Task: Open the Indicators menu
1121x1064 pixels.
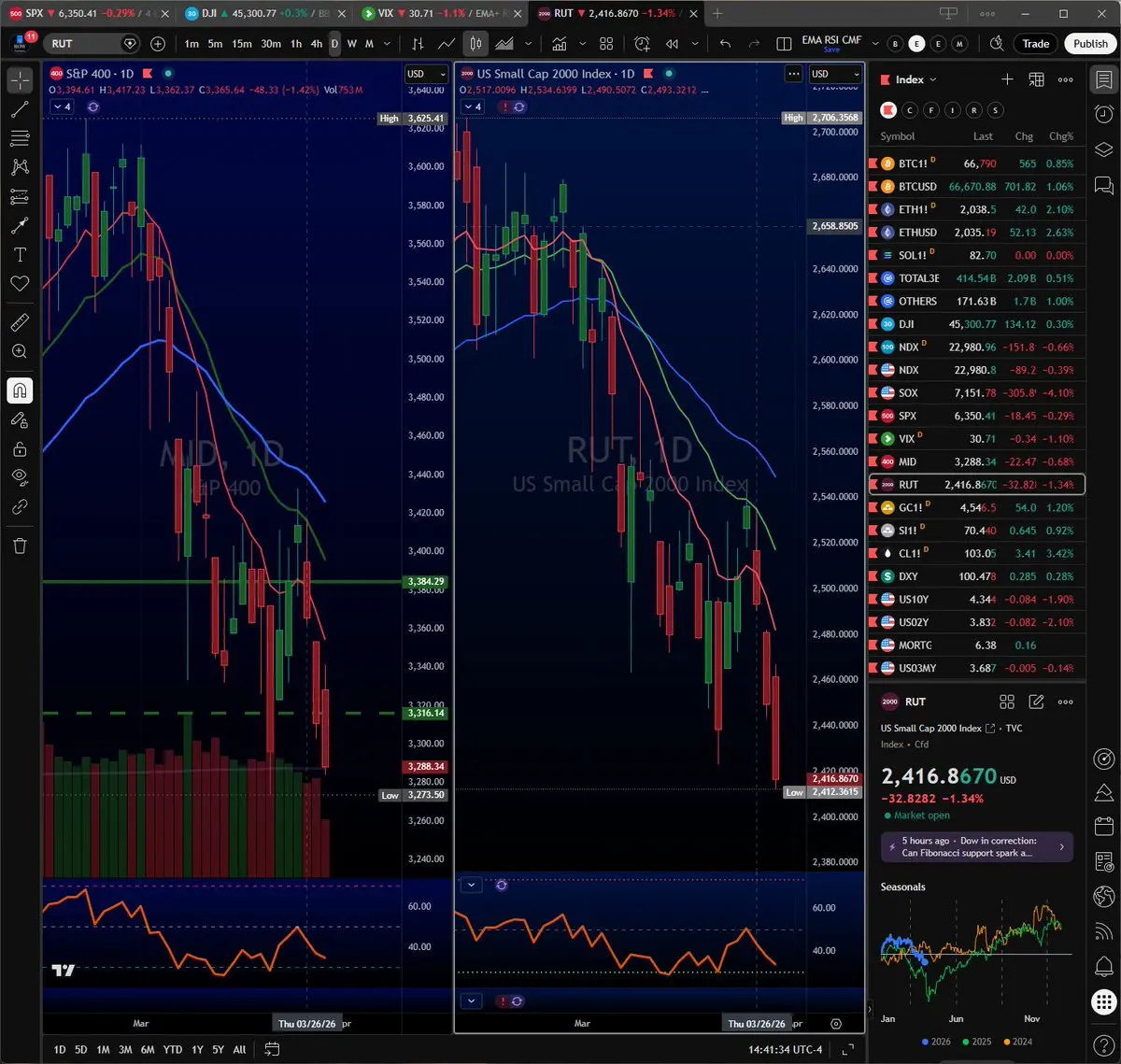Action: (560, 44)
